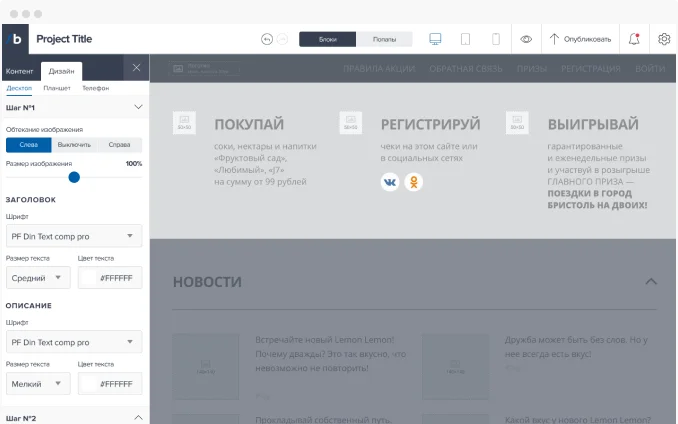Set image wrap to Слева
Image resolution: width=678 pixels, height=424 pixels.
(29, 145)
